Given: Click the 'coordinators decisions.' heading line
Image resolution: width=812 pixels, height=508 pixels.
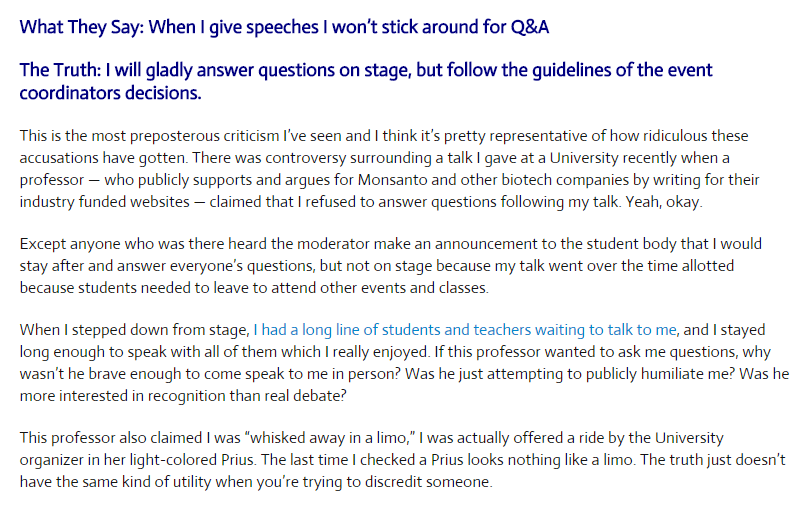Looking at the screenshot, I should 110,93.
